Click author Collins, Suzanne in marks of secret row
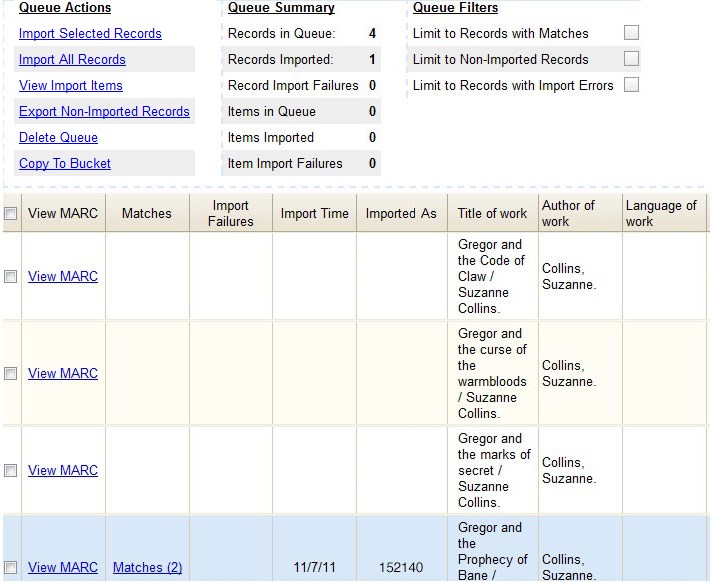This screenshot has height=582, width=713. point(569,470)
